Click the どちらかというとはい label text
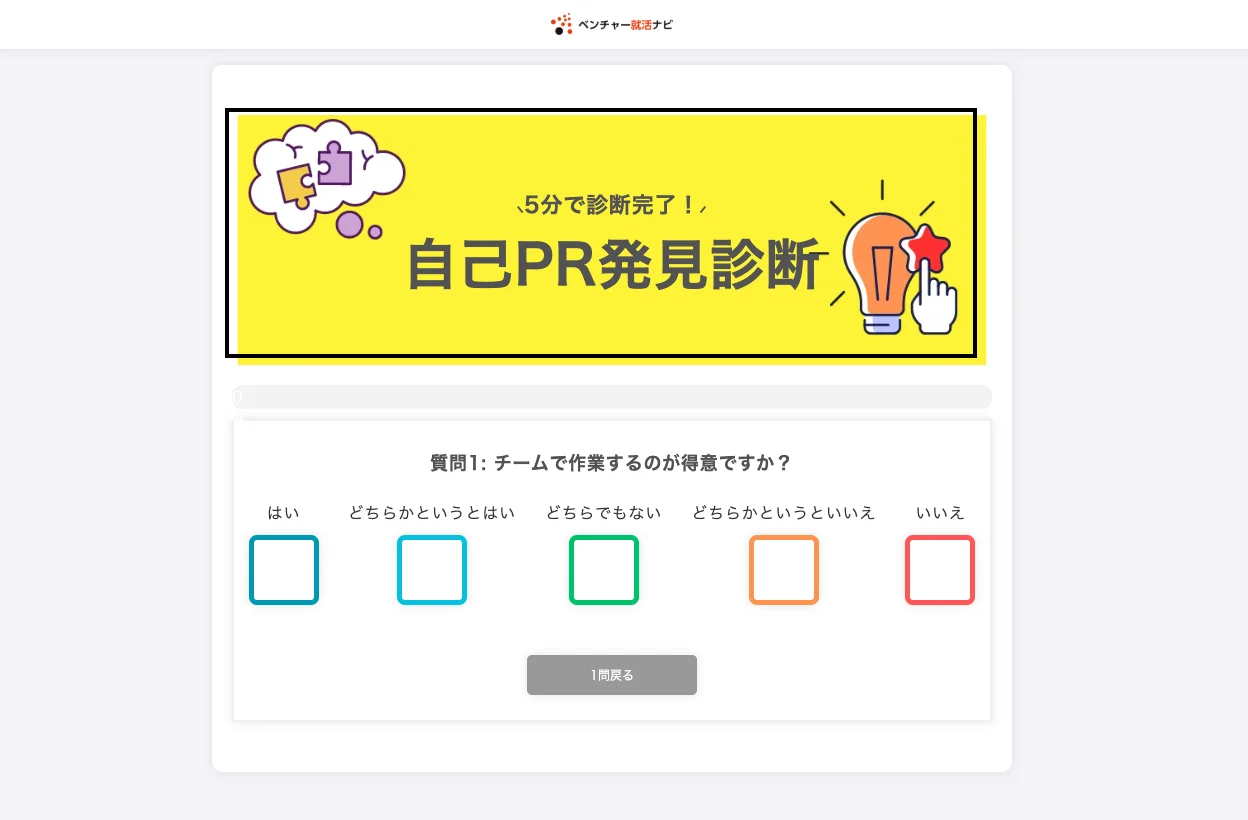 pyautogui.click(x=432, y=513)
